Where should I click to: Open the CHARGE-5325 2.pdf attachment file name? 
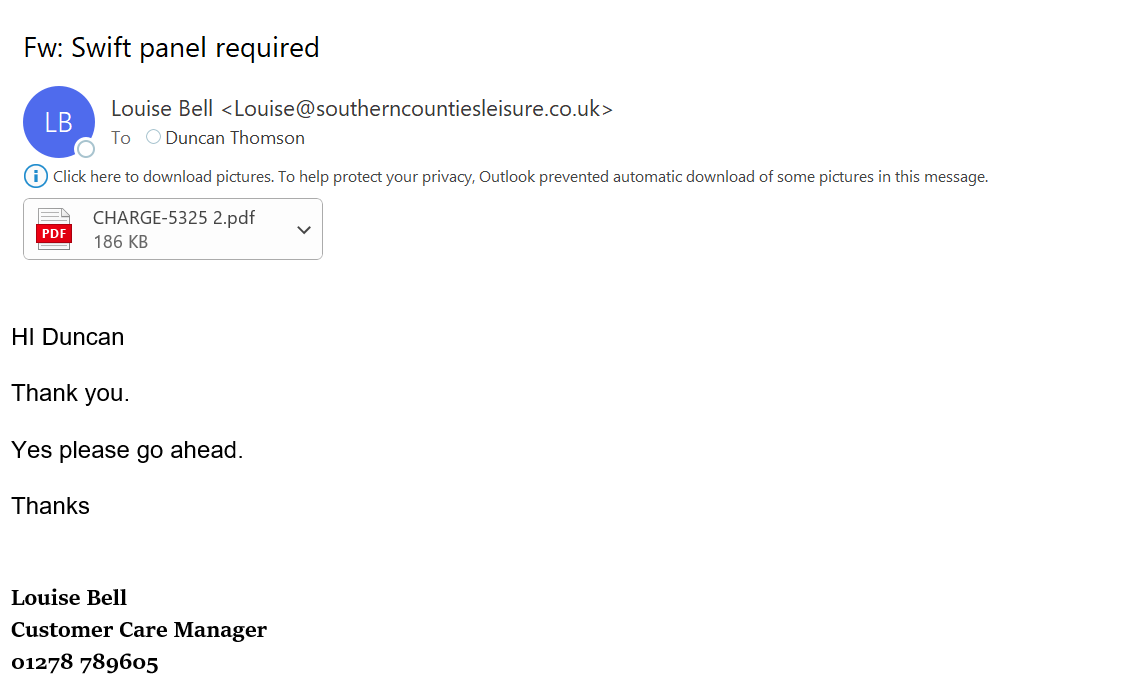(x=174, y=218)
